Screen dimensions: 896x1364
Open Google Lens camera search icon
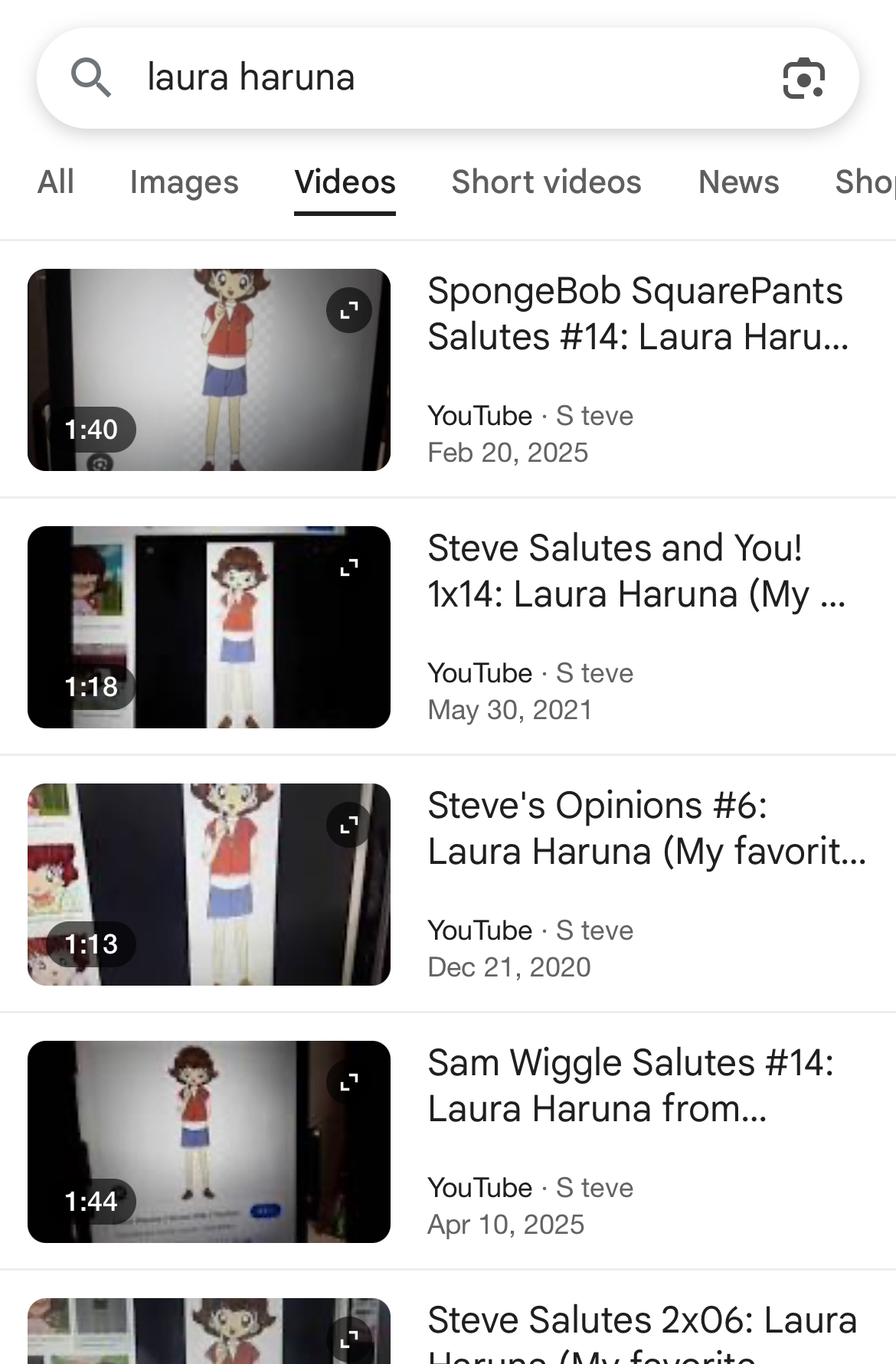point(803,78)
